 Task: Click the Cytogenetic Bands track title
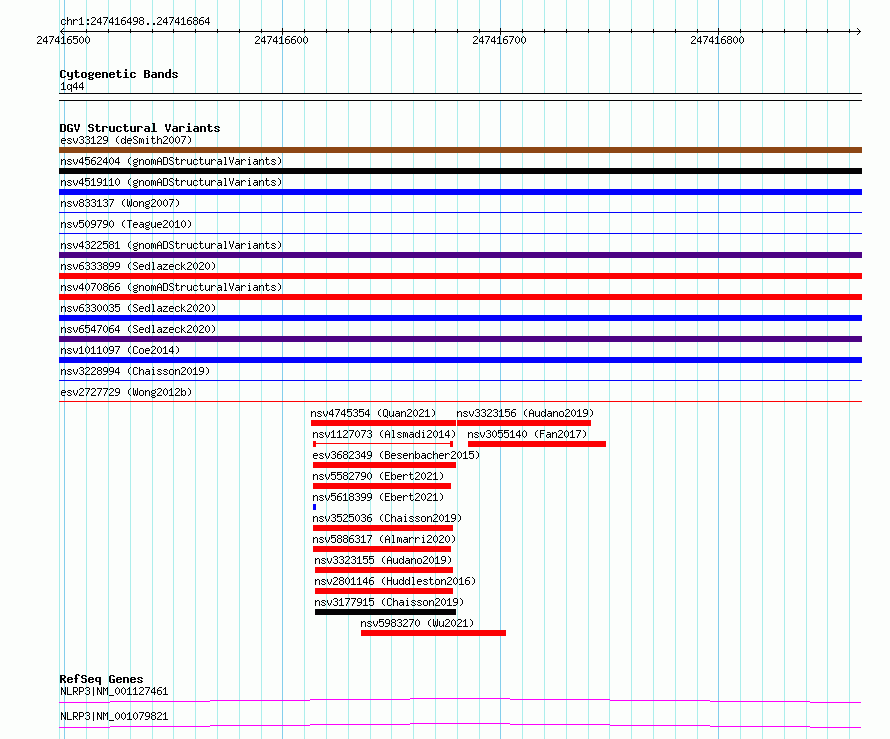pyautogui.click(x=119, y=74)
